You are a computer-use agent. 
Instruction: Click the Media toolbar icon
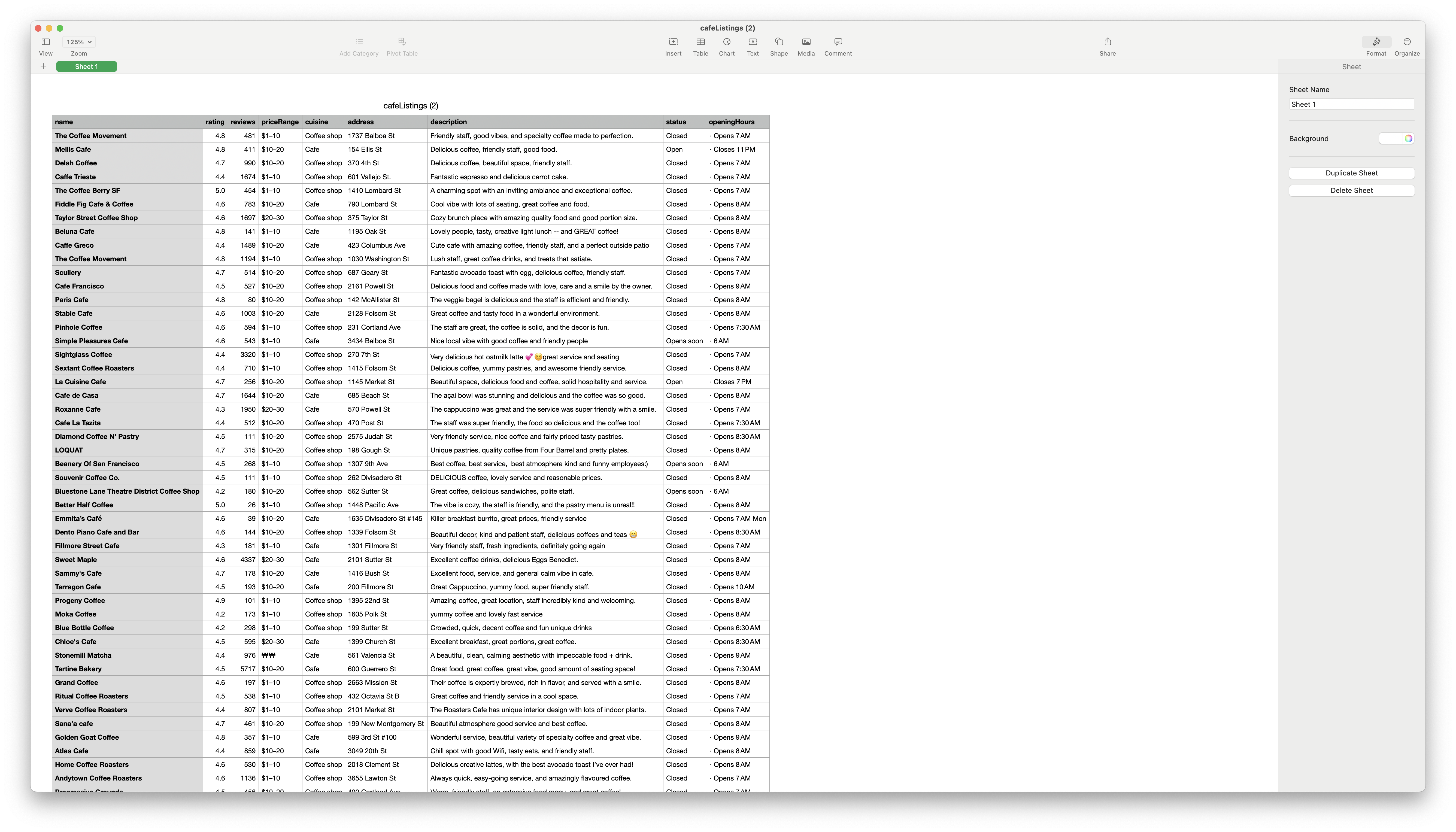[806, 42]
